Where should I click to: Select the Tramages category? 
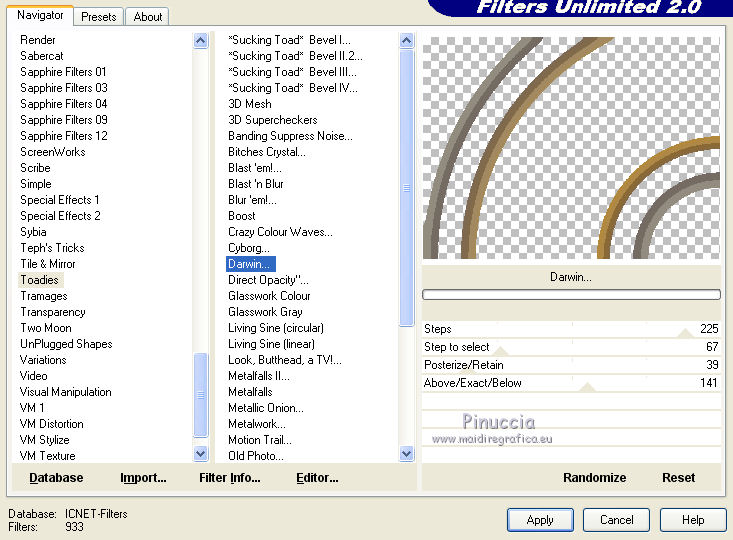pyautogui.click(x=44, y=296)
